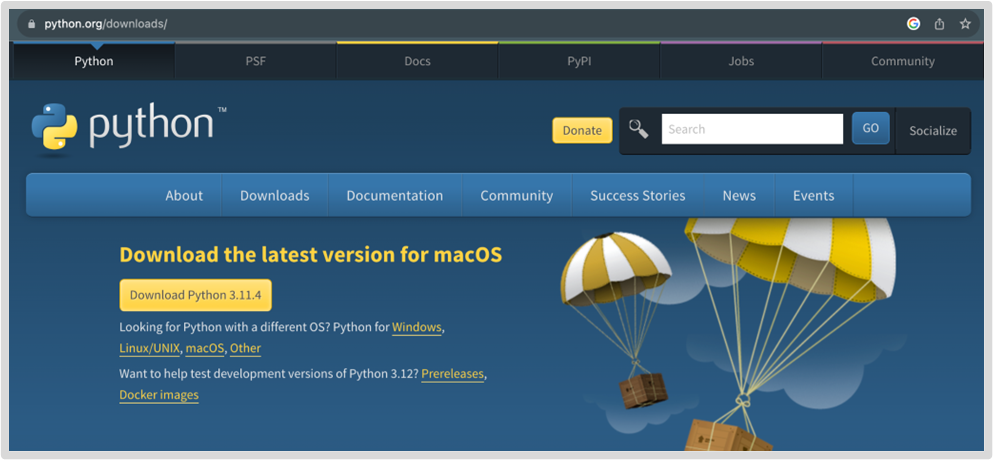Go to the Jobs top tab
Image resolution: width=993 pixels, height=460 pixels.
pyautogui.click(x=741, y=61)
